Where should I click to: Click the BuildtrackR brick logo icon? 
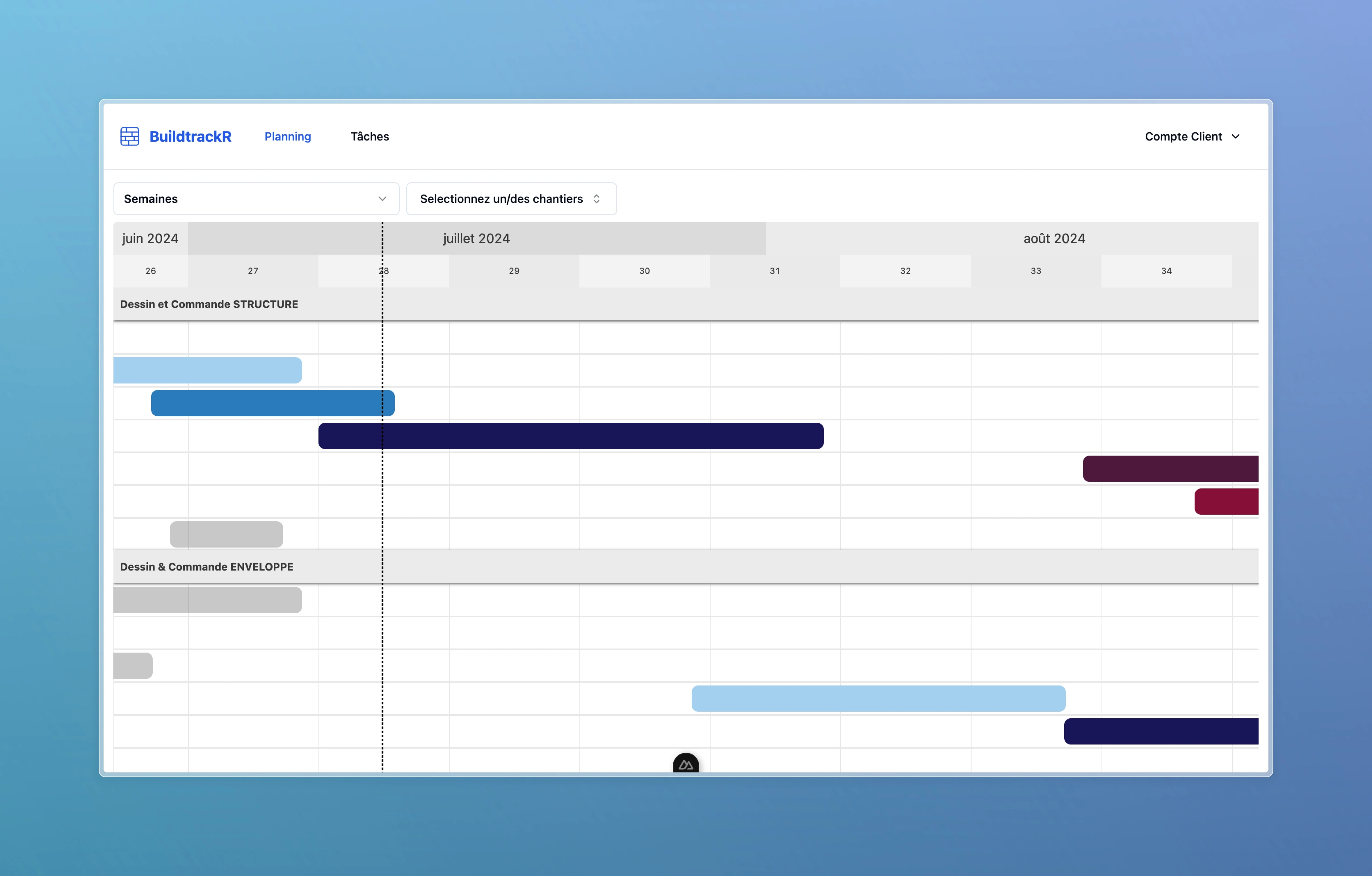click(130, 136)
